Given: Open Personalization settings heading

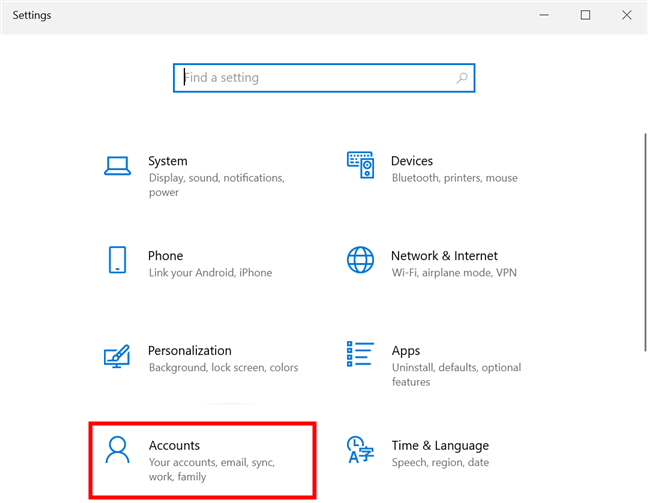Looking at the screenshot, I should (190, 350).
